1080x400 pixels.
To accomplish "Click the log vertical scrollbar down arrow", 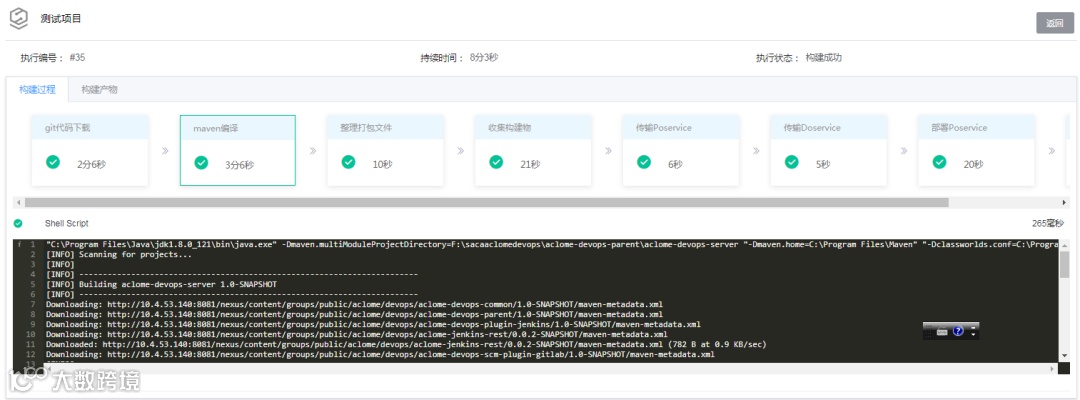I will point(1065,357).
